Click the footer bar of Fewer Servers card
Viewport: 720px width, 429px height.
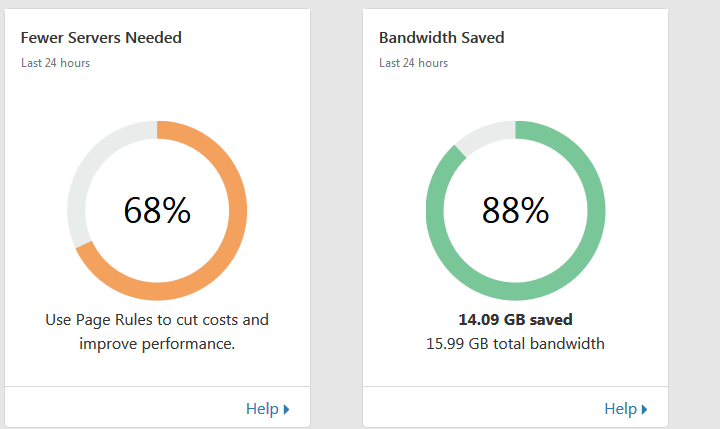click(120, 407)
